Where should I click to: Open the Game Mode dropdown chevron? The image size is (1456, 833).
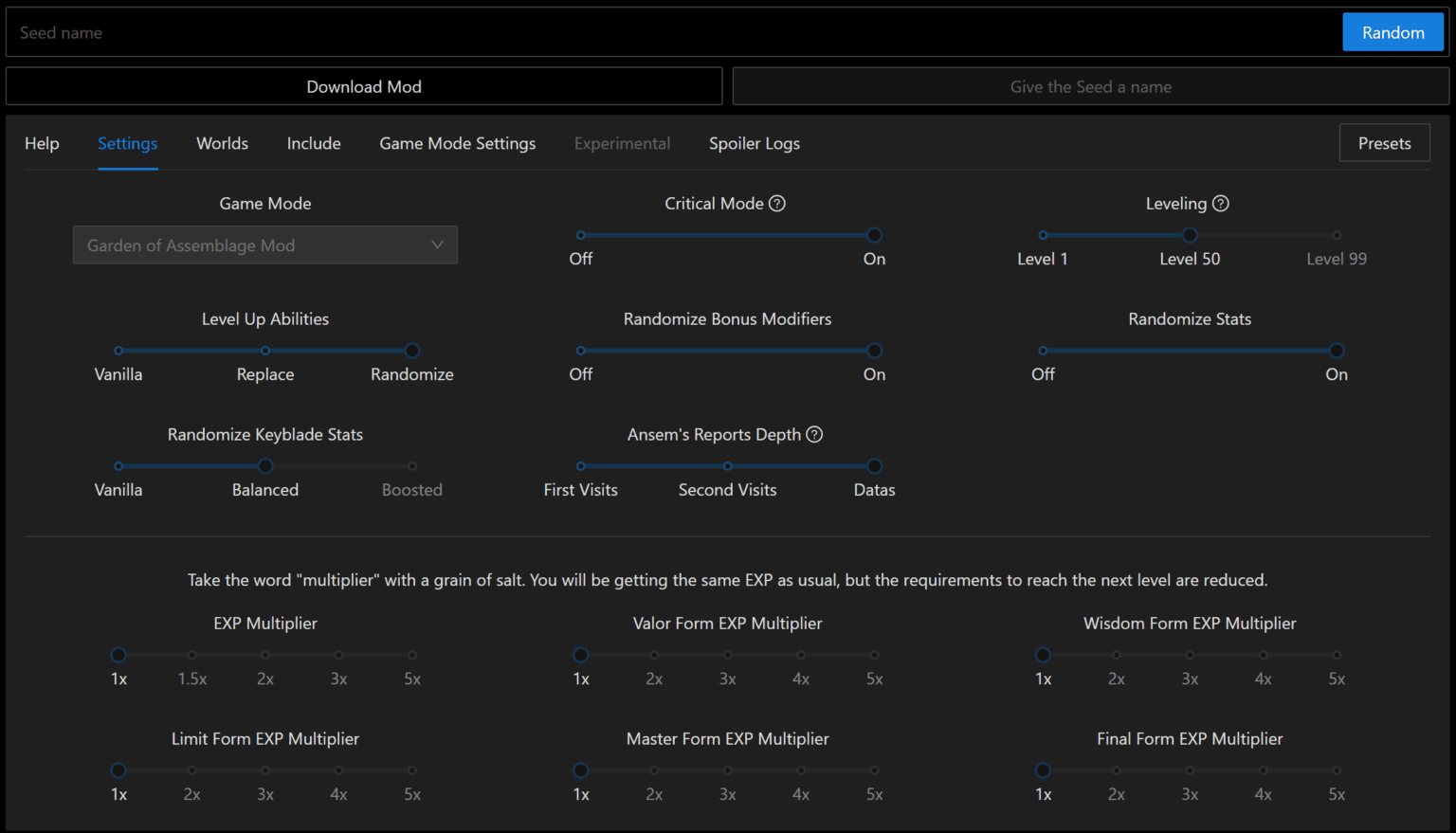click(437, 245)
